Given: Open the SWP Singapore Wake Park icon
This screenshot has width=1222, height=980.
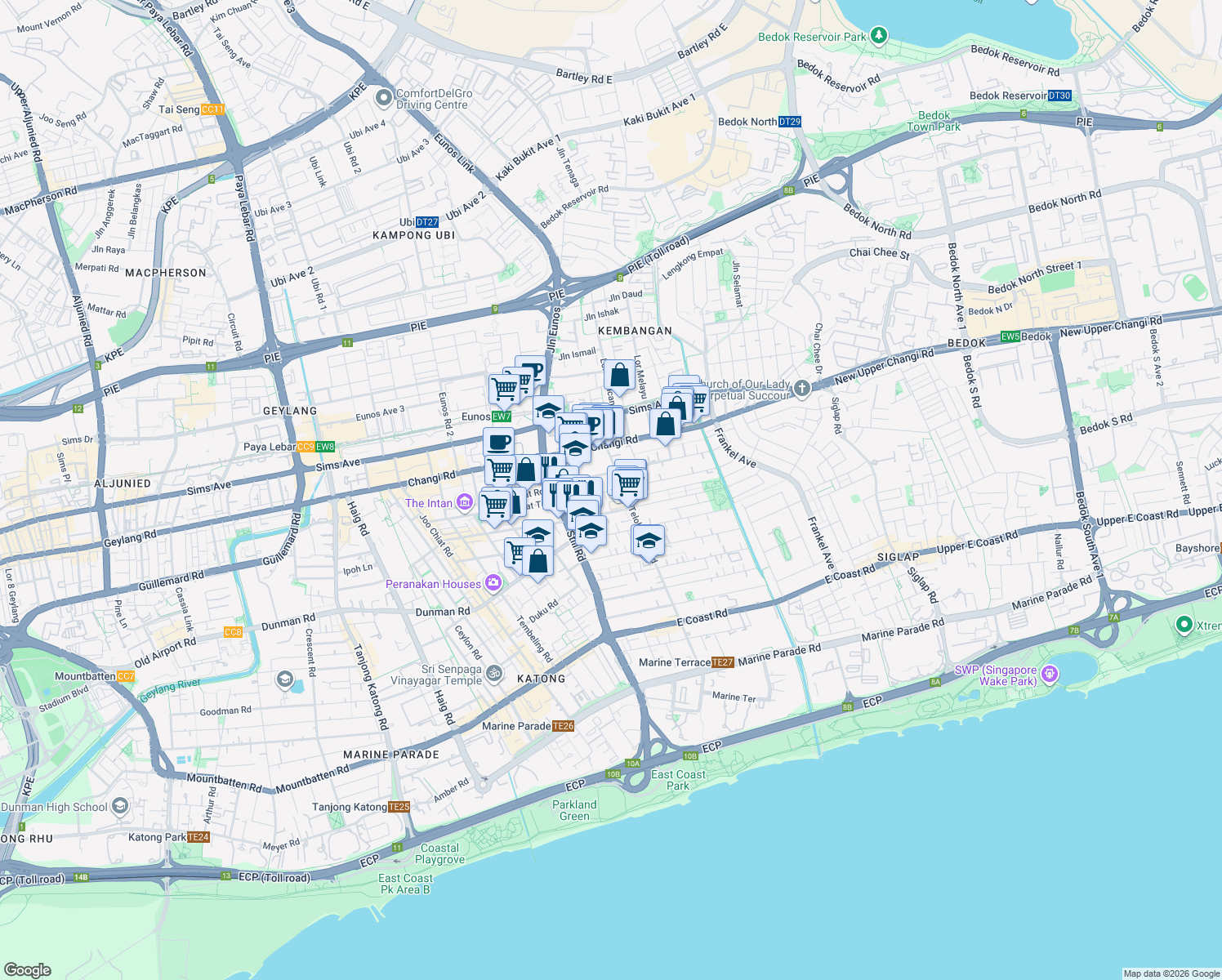Looking at the screenshot, I should pos(1050,673).
